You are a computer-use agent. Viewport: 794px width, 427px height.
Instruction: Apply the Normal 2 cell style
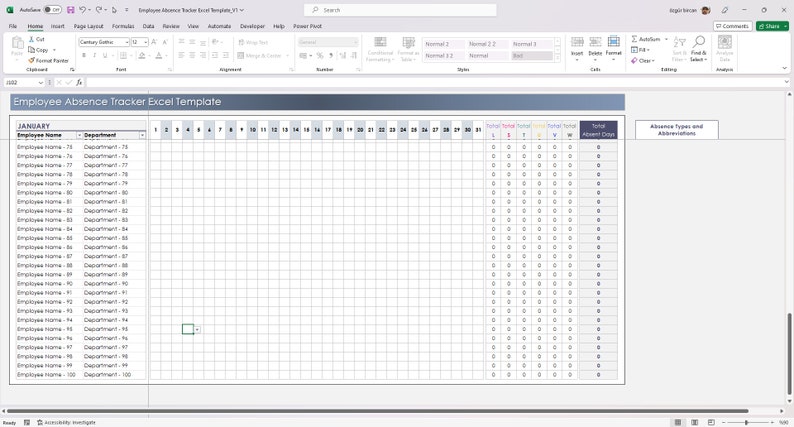tap(444, 44)
